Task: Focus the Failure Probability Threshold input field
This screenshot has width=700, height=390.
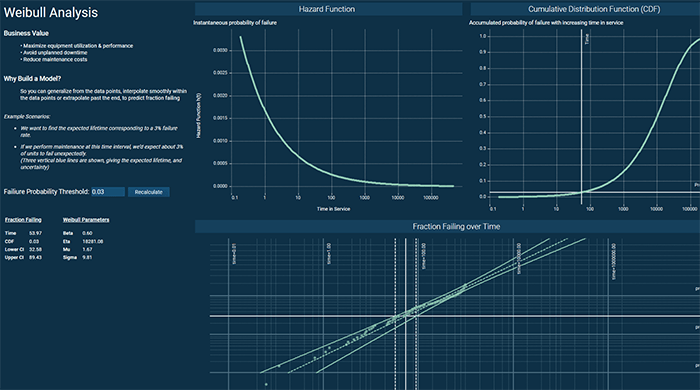Action: point(108,192)
